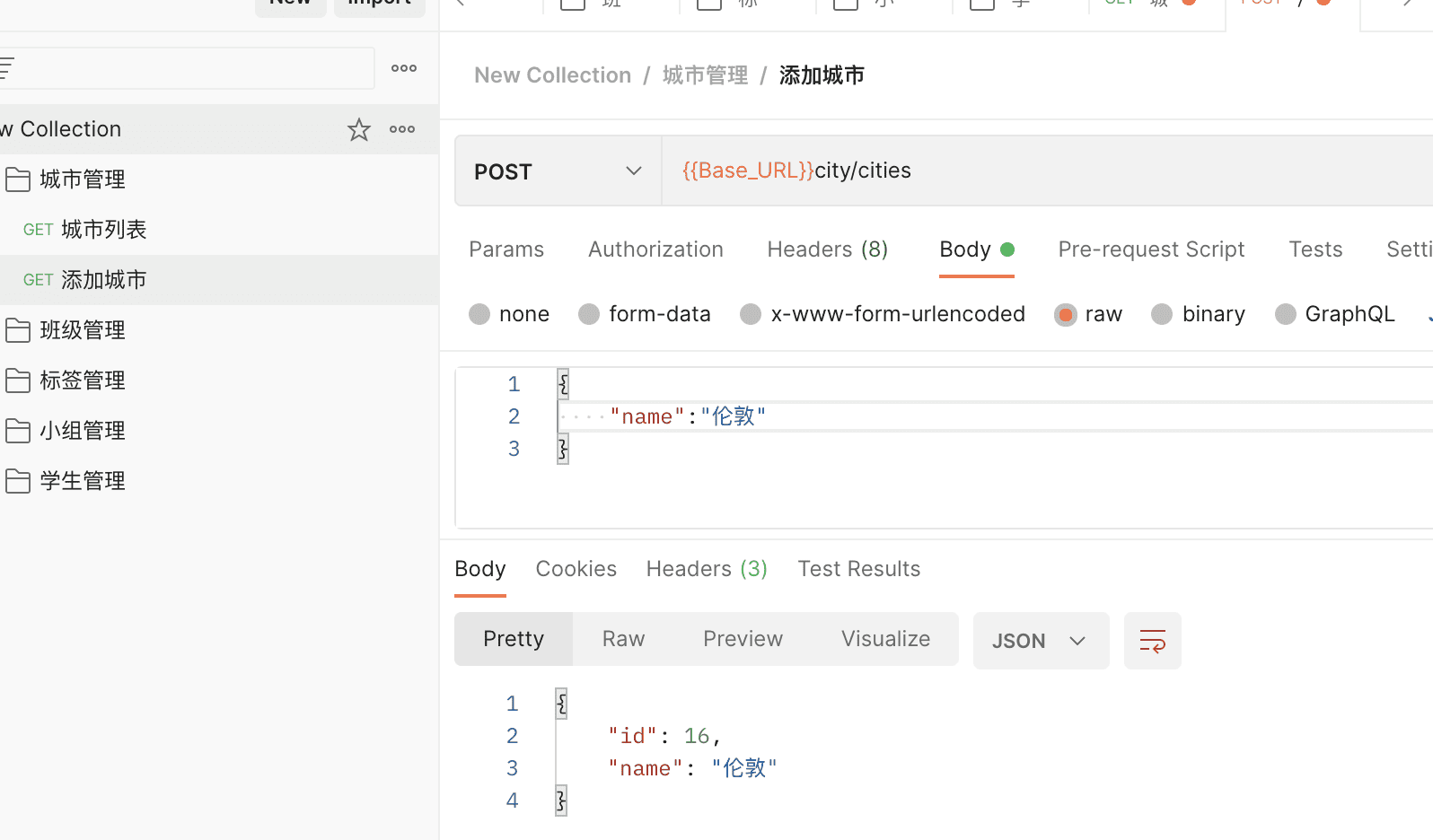The width and height of the screenshot is (1433, 840).
Task: Expand the 标签管理 folder
Action: (x=219, y=381)
